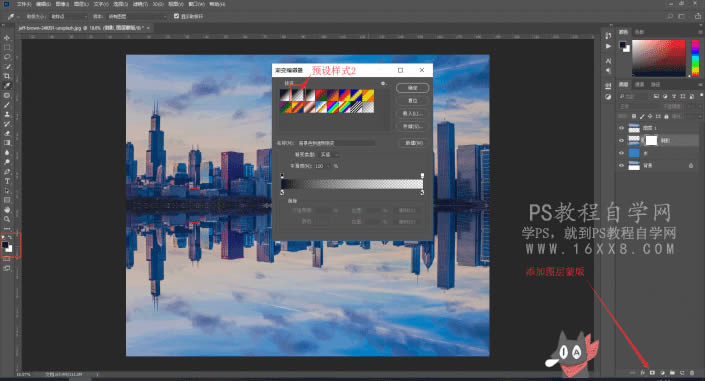Toggle the show sampling ring checkbox

176,16
